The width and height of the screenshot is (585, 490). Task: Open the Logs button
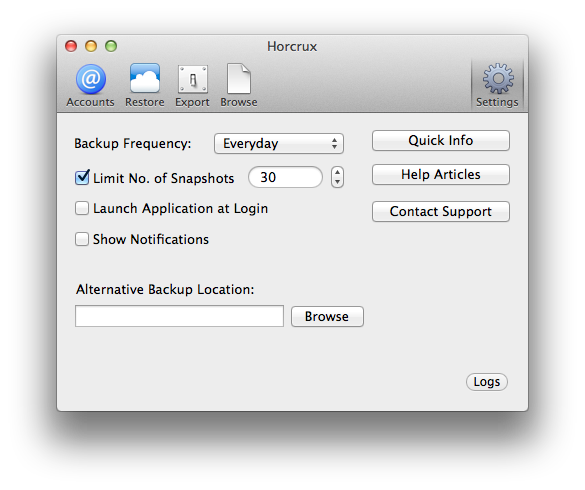click(487, 382)
